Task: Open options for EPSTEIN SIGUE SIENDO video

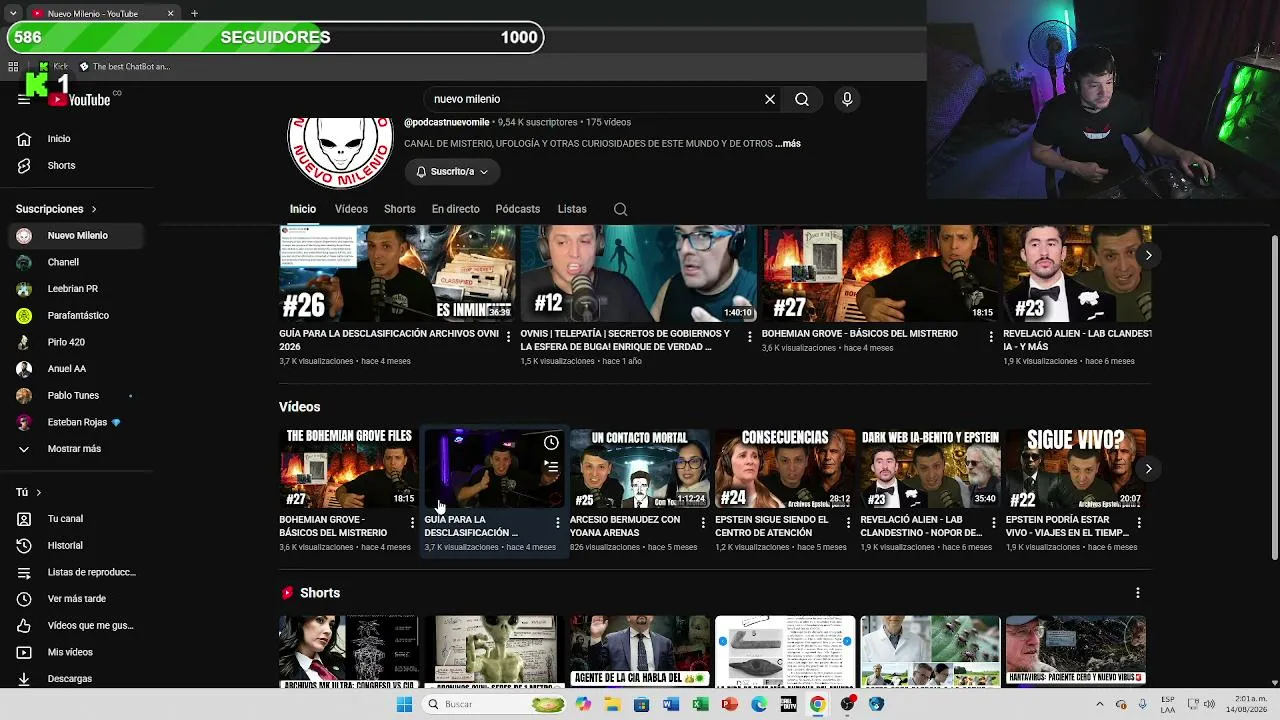Action: (x=848, y=523)
